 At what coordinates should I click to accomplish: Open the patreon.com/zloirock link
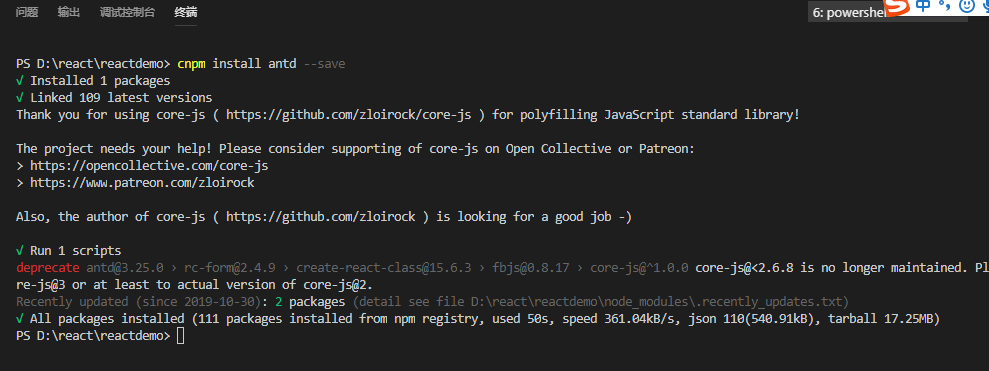point(142,183)
